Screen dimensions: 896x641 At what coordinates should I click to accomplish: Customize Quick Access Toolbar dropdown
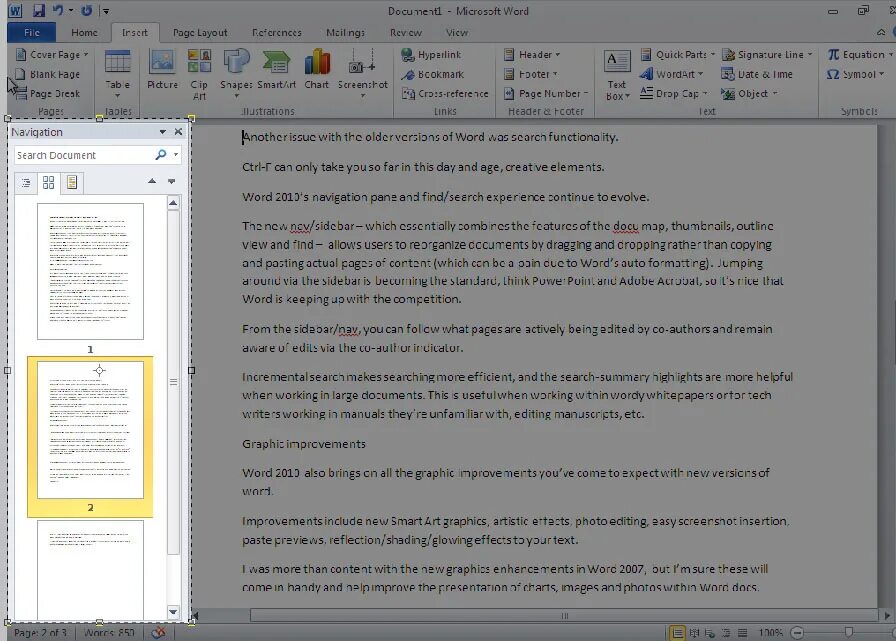[x=105, y=10]
